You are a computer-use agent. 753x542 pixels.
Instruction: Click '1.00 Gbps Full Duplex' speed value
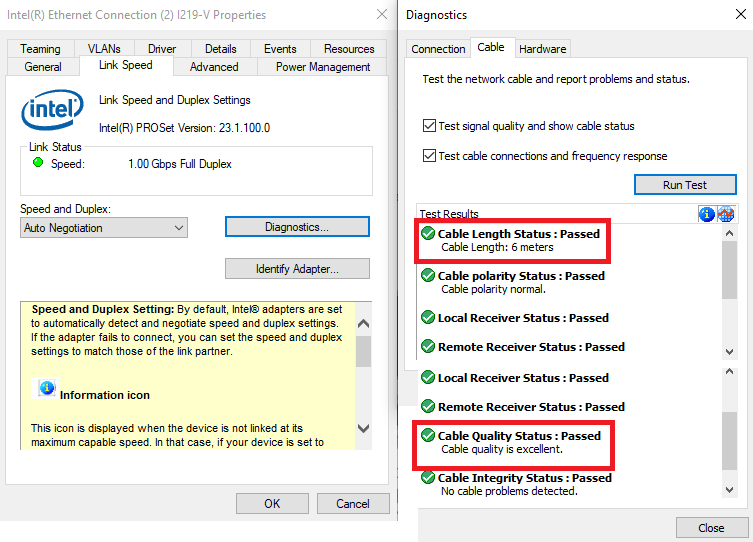click(x=180, y=164)
